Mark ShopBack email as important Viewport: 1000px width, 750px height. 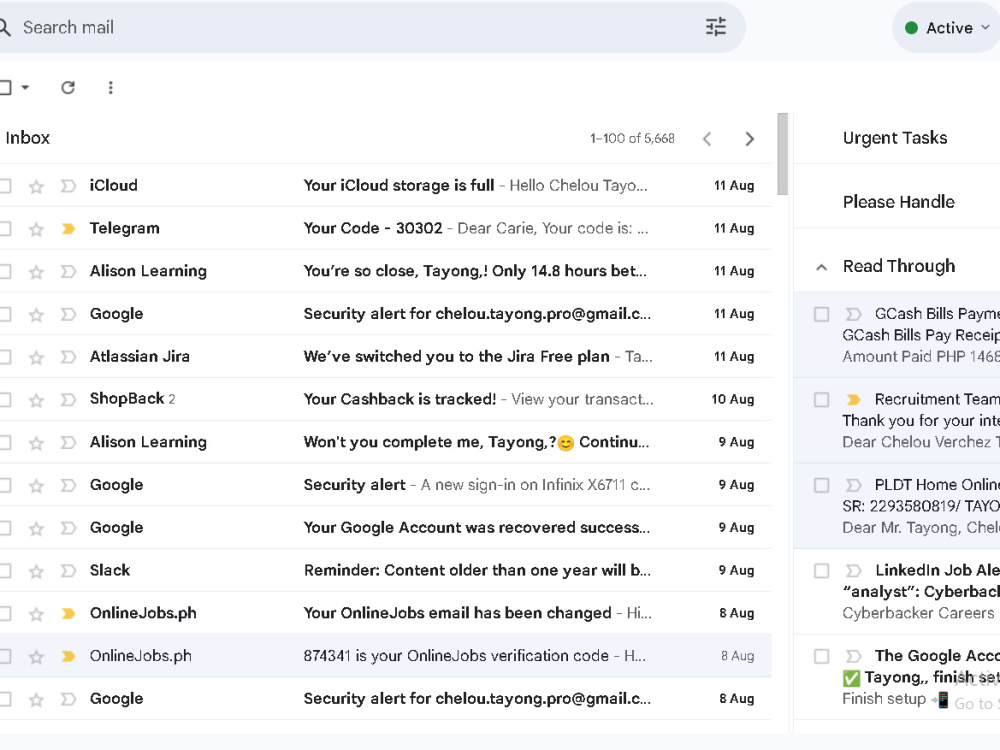tap(68, 400)
